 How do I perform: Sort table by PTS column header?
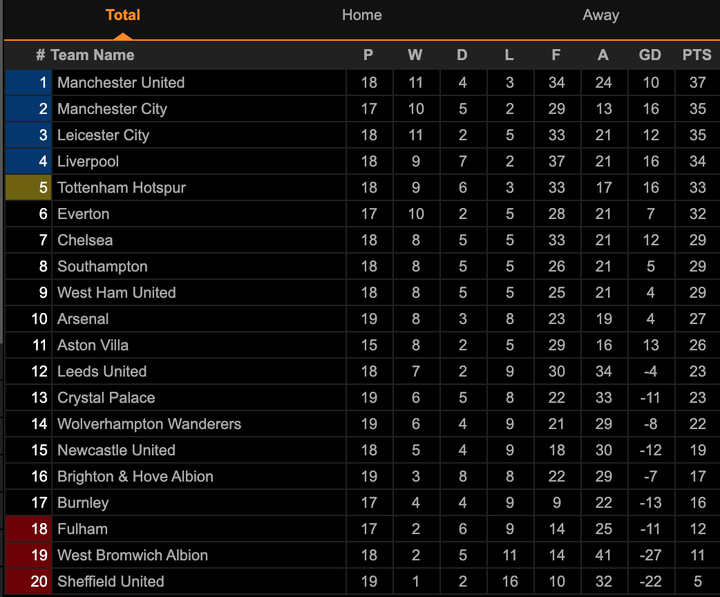(697, 55)
